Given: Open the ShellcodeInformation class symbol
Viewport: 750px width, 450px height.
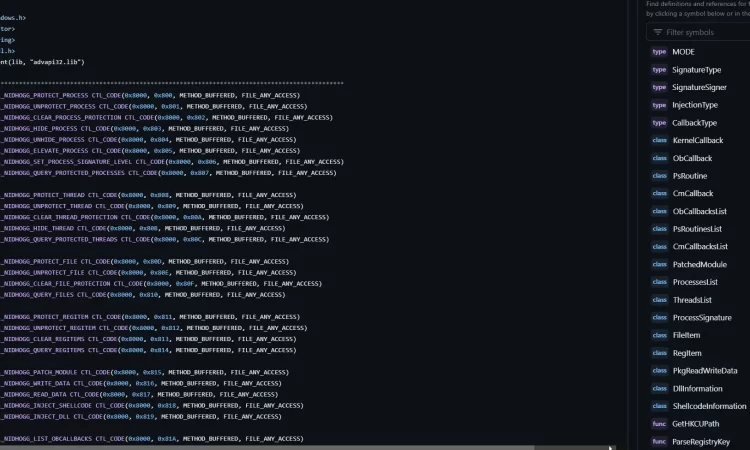Looking at the screenshot, I should pyautogui.click(x=709, y=406).
